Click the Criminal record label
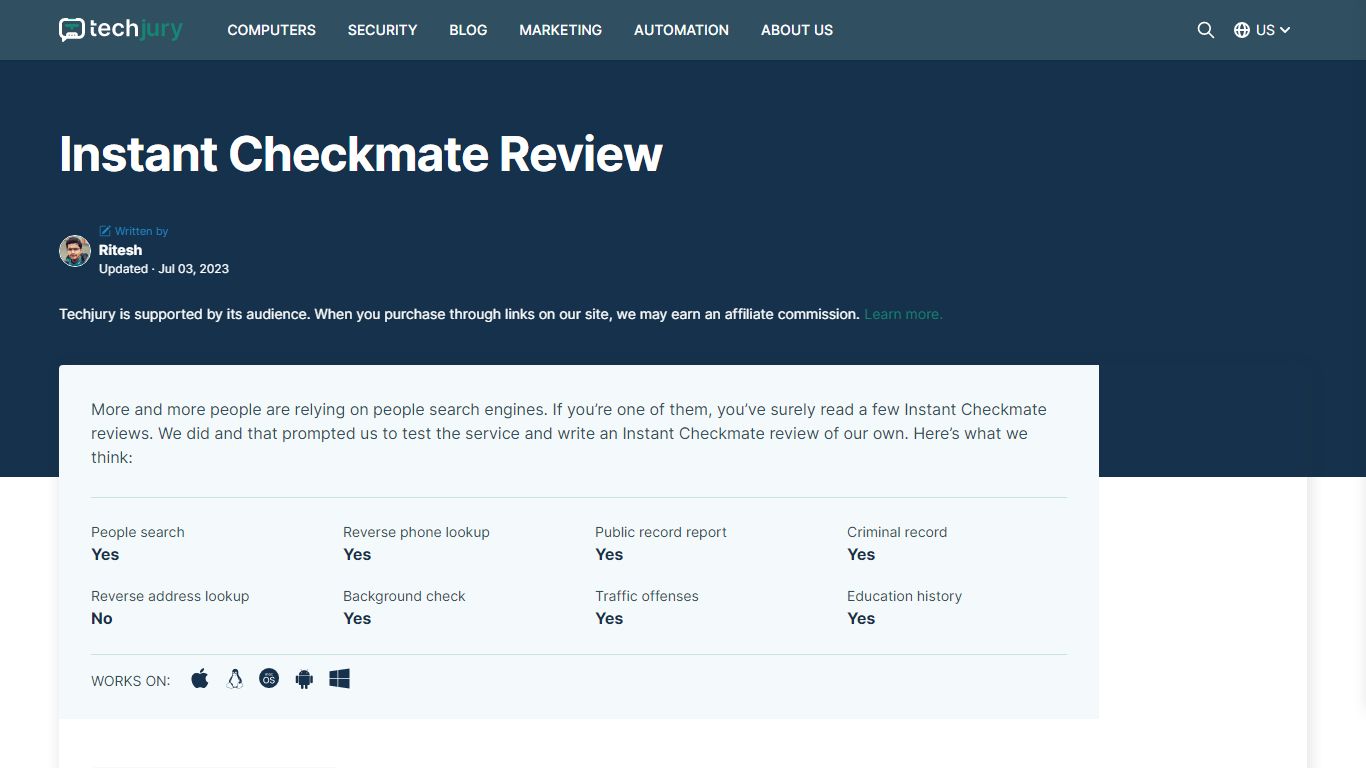The image size is (1366, 768). click(897, 532)
